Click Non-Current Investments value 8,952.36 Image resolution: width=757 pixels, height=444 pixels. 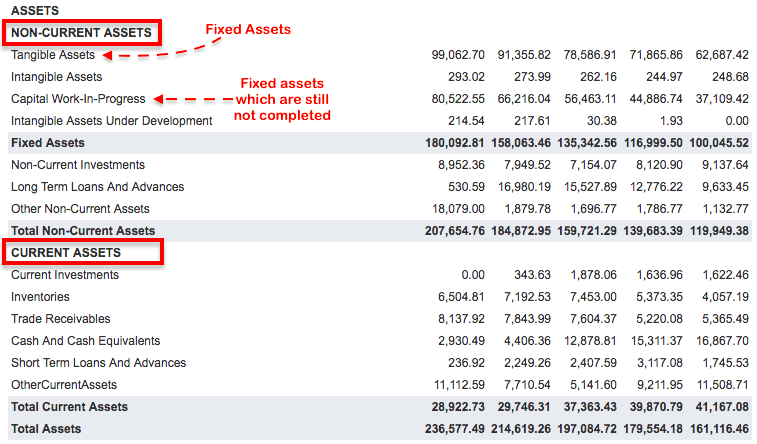(461, 165)
